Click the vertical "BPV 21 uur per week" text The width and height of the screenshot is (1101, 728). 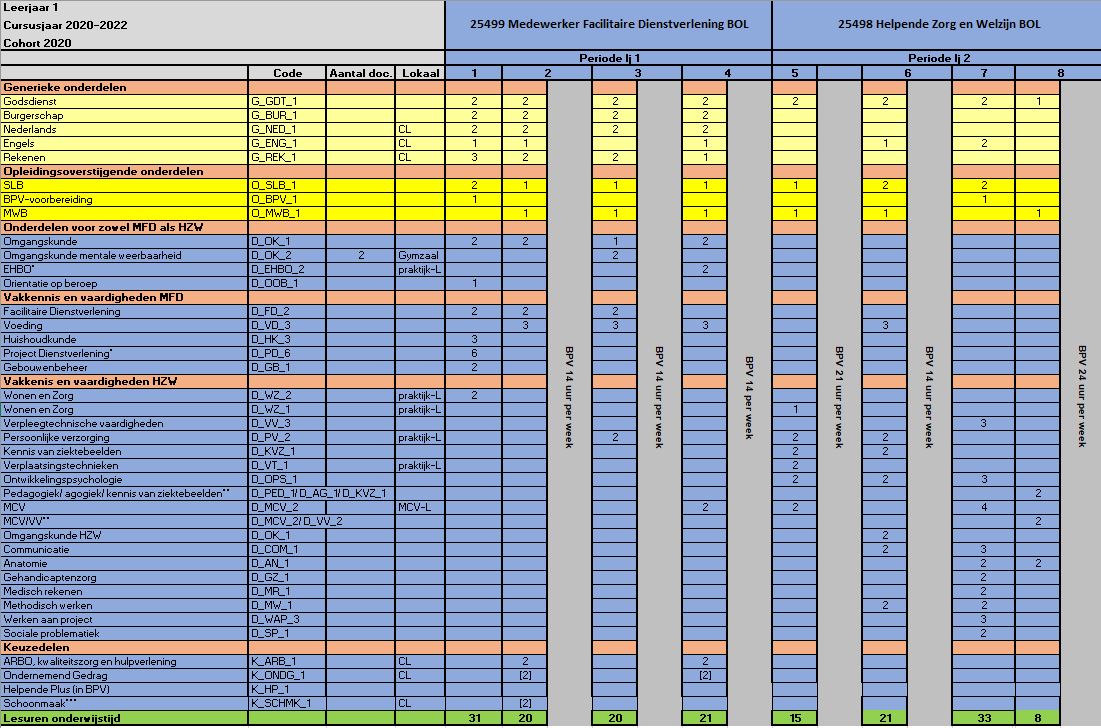pyautogui.click(x=839, y=397)
